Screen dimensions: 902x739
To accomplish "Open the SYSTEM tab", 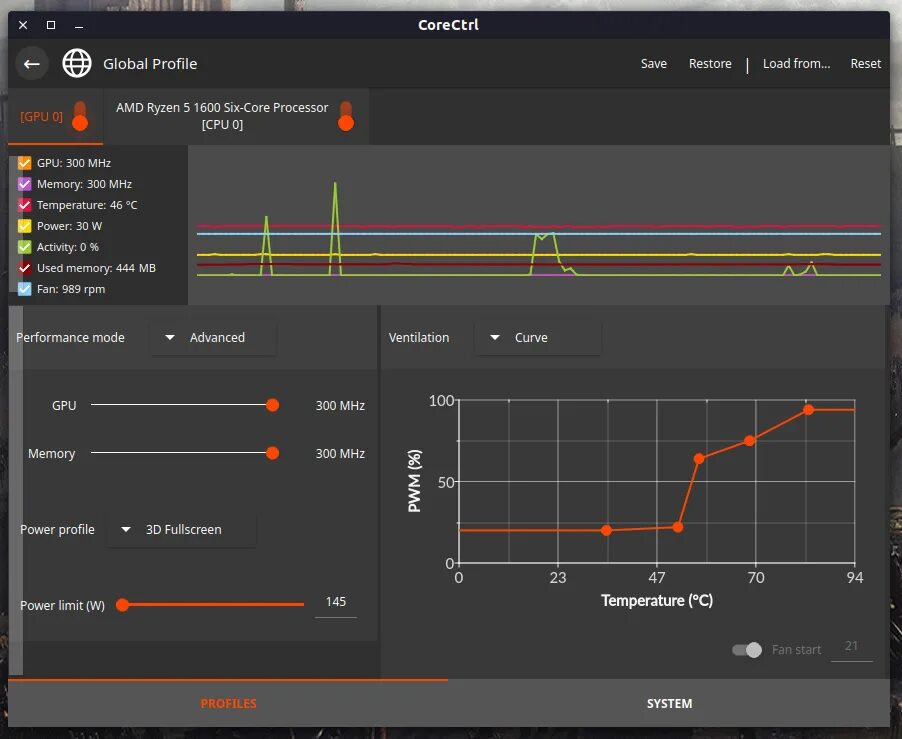I will tap(669, 703).
